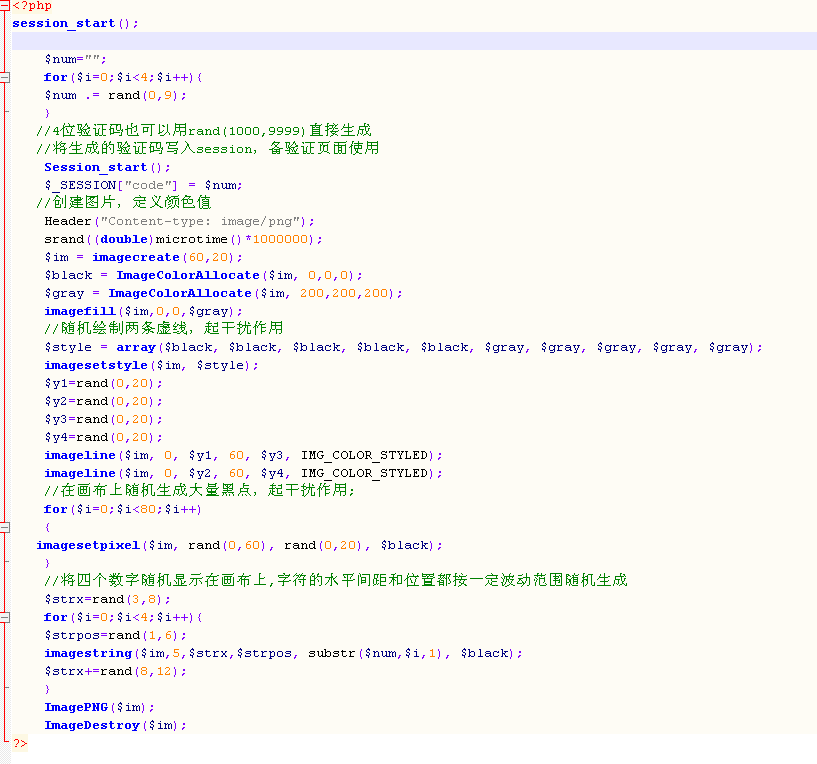The image size is (817, 764).
Task: Click the $num=""; line
Action: click(x=76, y=59)
